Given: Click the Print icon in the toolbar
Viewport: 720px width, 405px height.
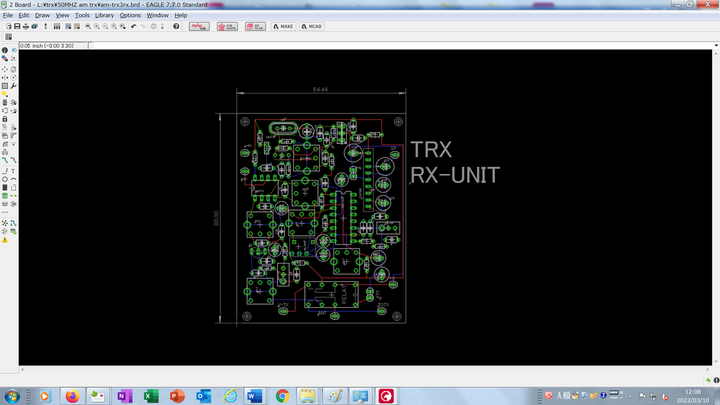Looking at the screenshot, I should (x=24, y=26).
